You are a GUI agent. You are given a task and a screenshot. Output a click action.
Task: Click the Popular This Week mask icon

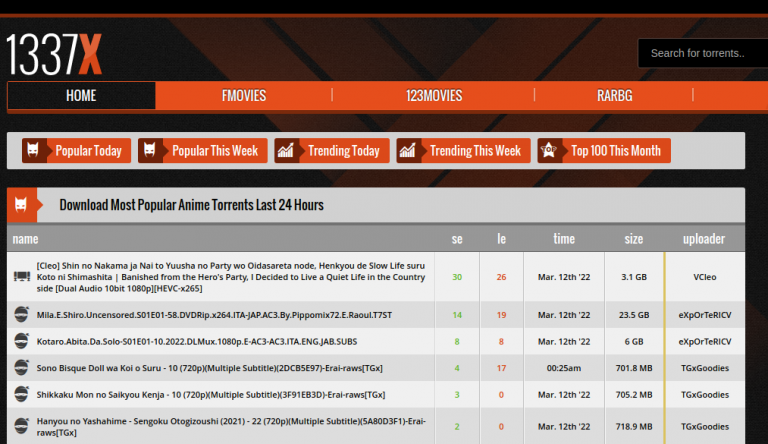(x=151, y=151)
